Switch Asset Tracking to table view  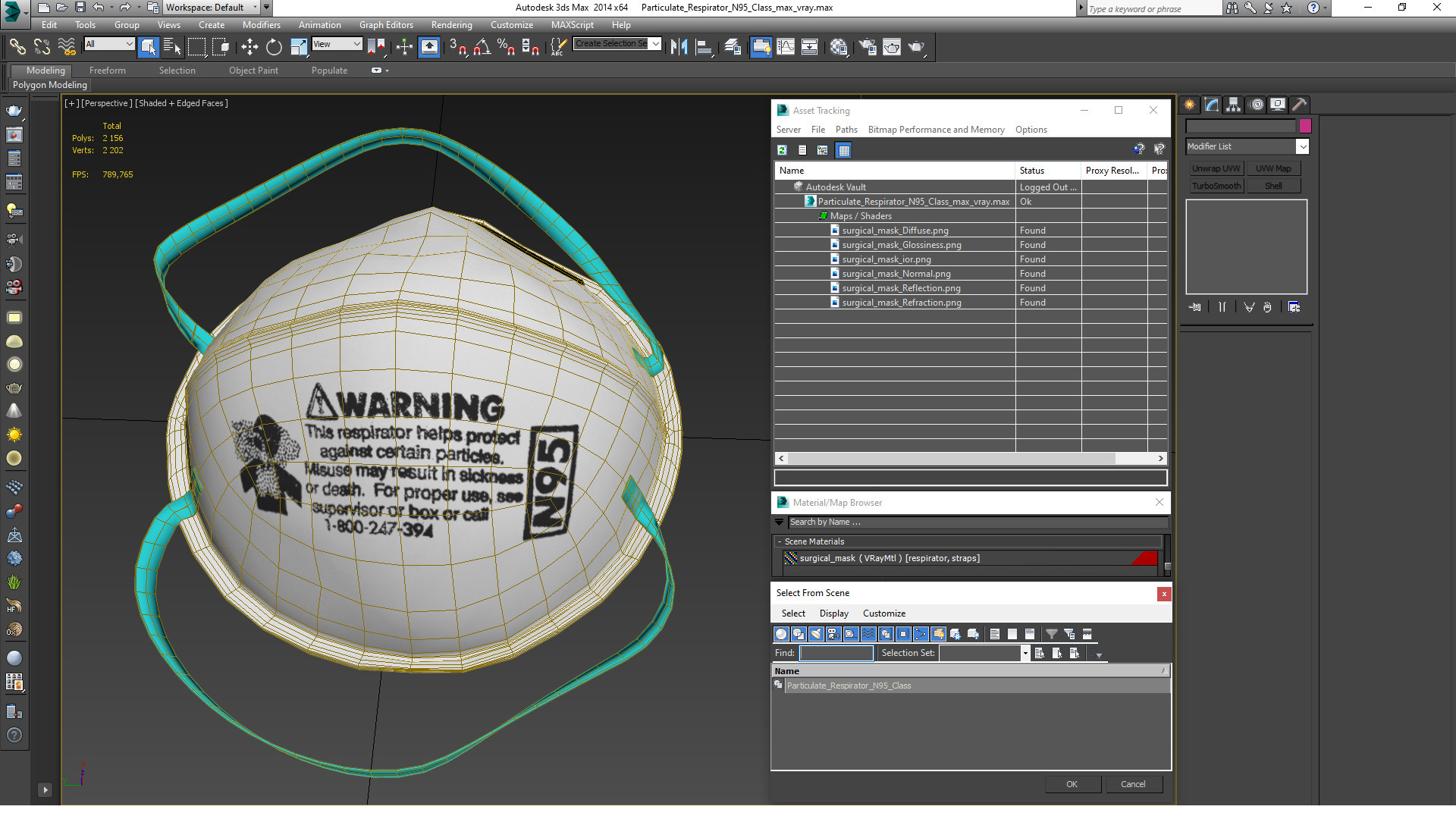pyautogui.click(x=843, y=150)
